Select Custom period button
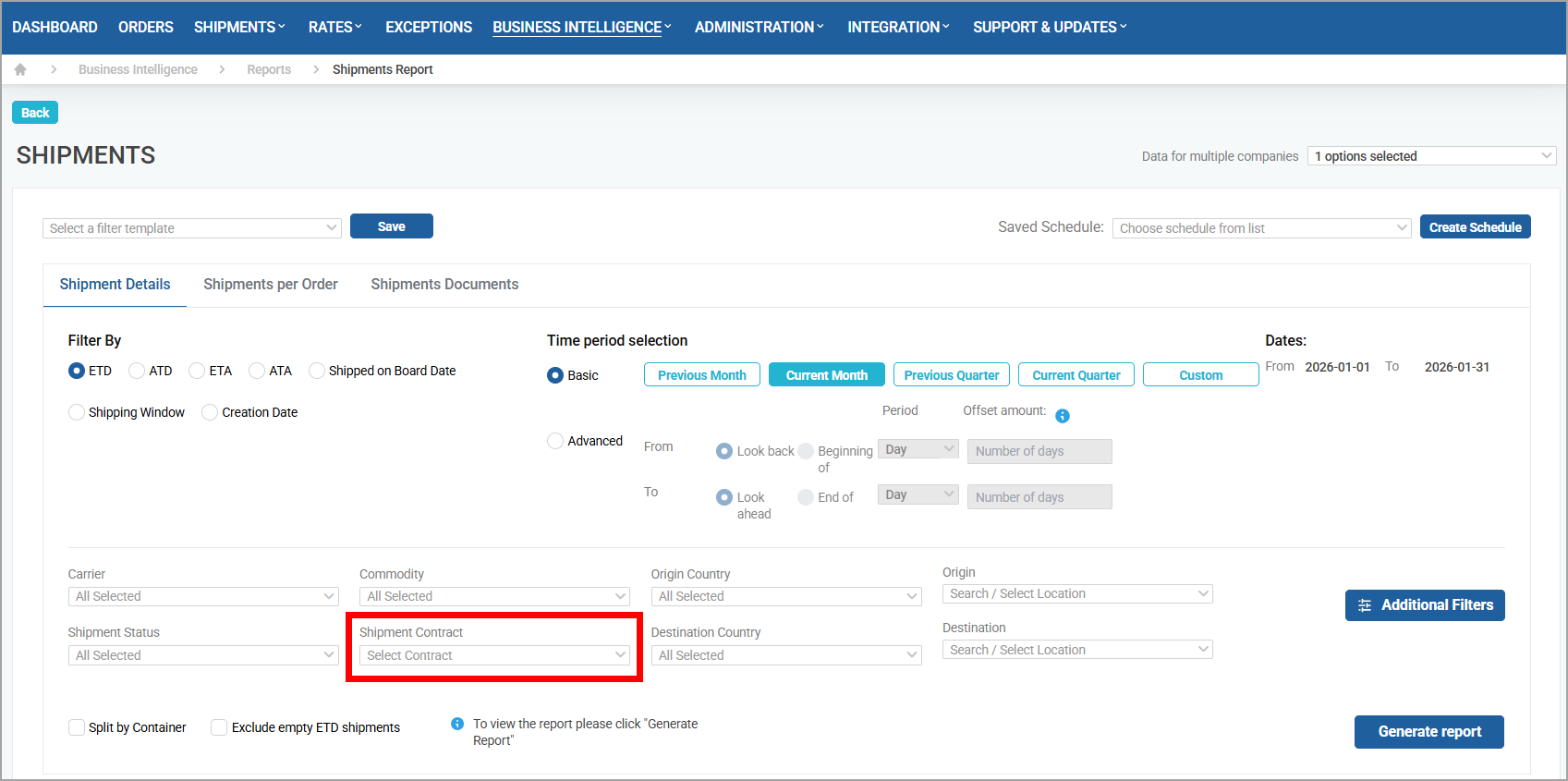 pyautogui.click(x=1201, y=374)
